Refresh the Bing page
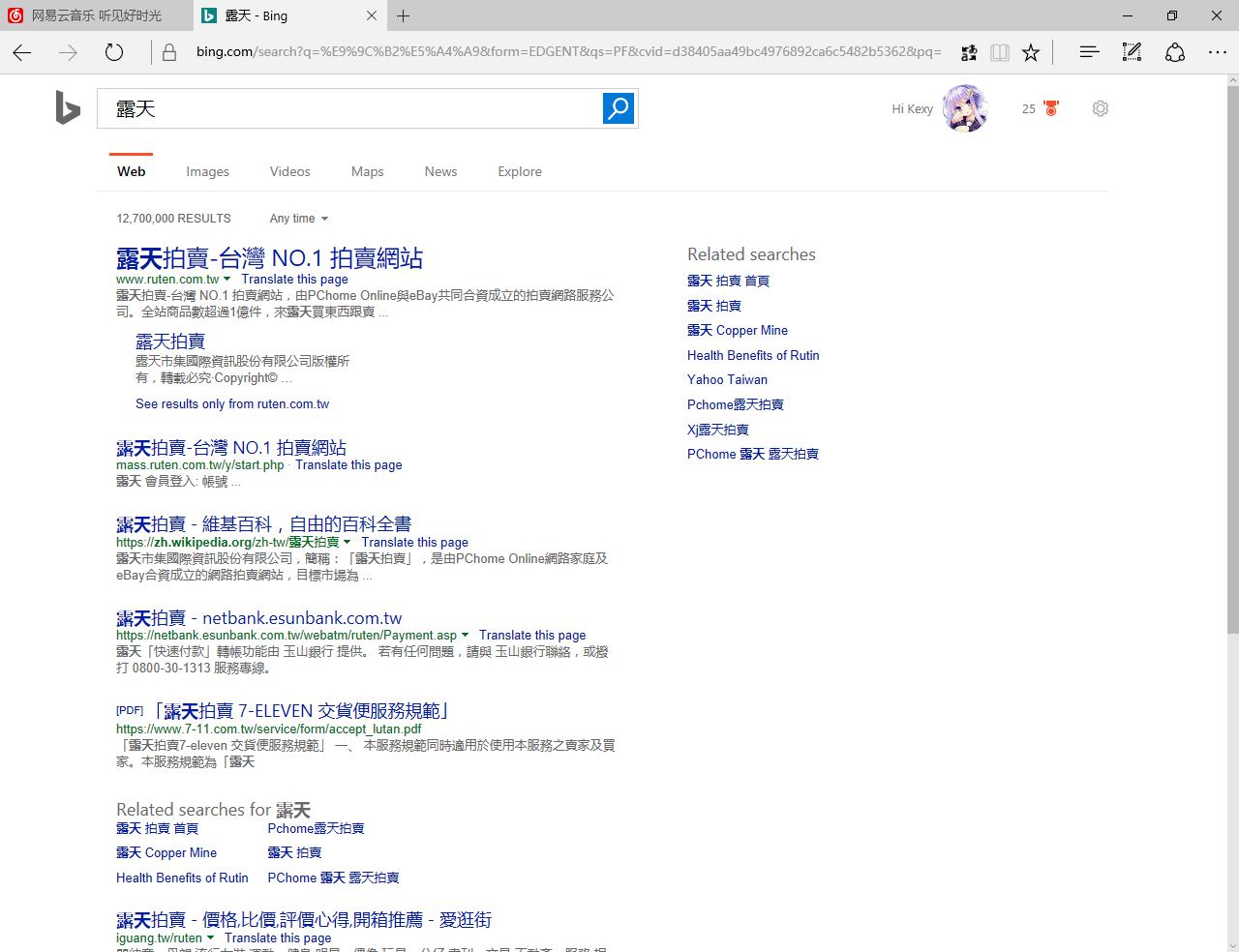Image resolution: width=1239 pixels, height=952 pixels. click(x=114, y=52)
